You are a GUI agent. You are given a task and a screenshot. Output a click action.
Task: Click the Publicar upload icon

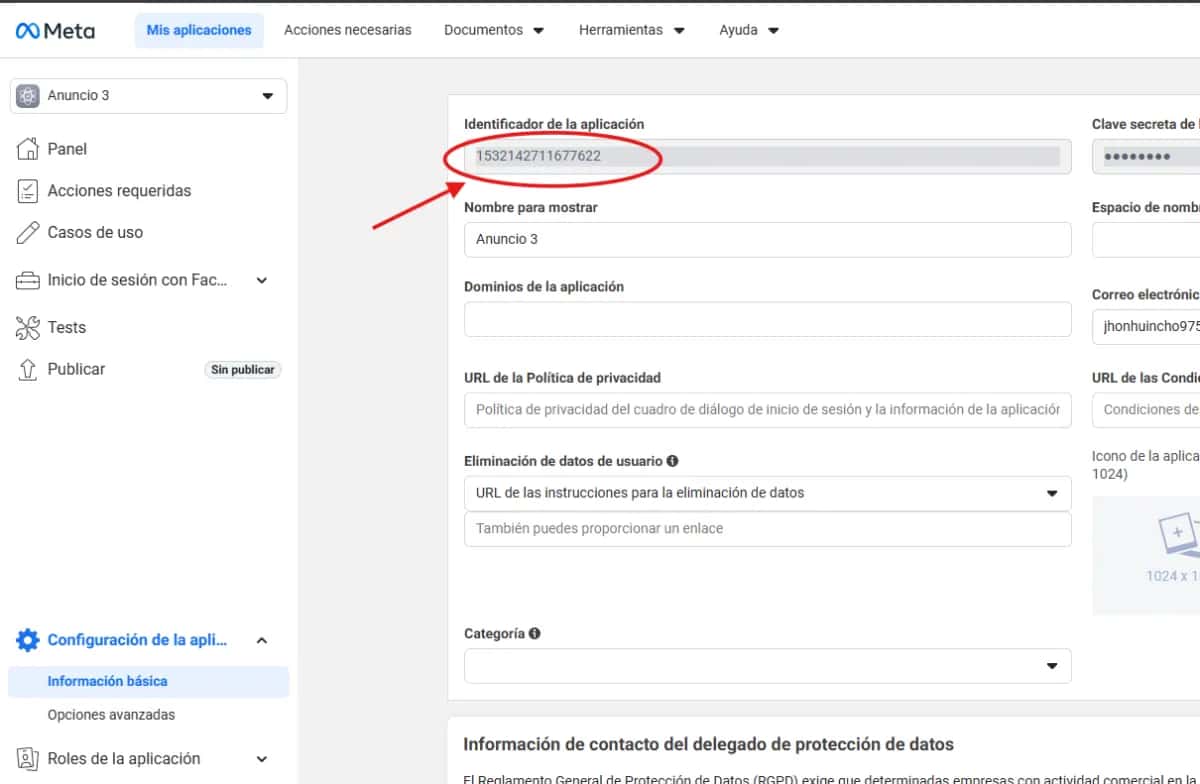(x=28, y=369)
